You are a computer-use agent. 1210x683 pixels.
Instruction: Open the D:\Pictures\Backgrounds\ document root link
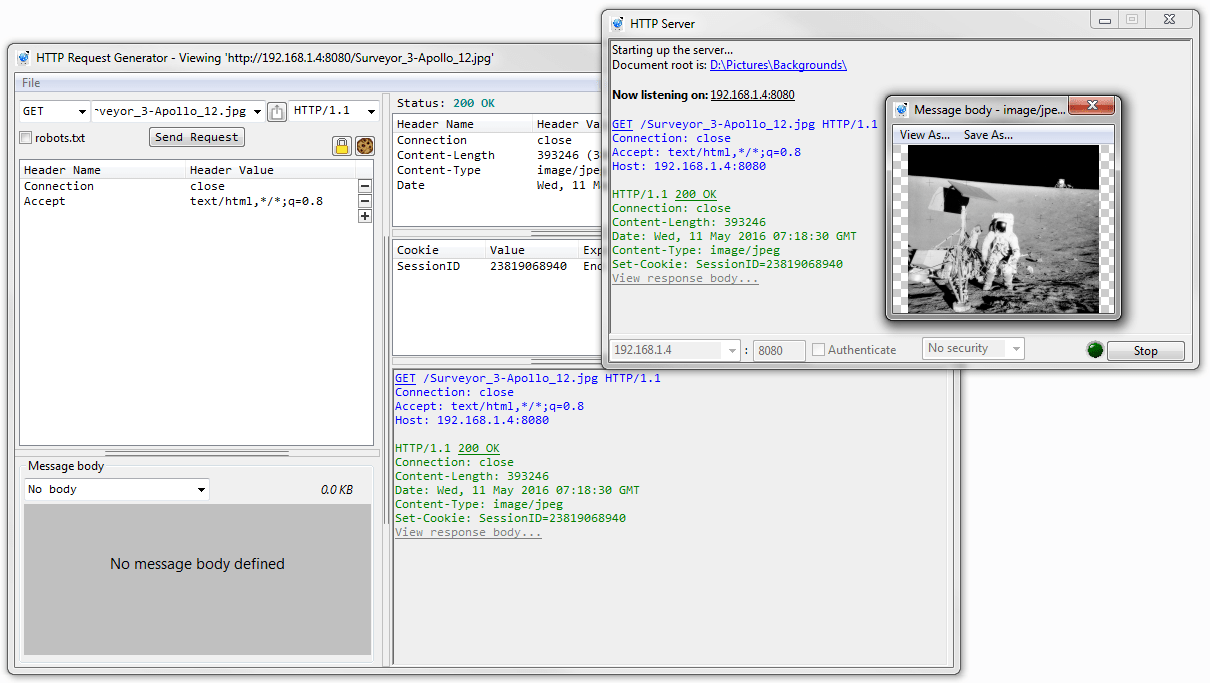(x=778, y=65)
